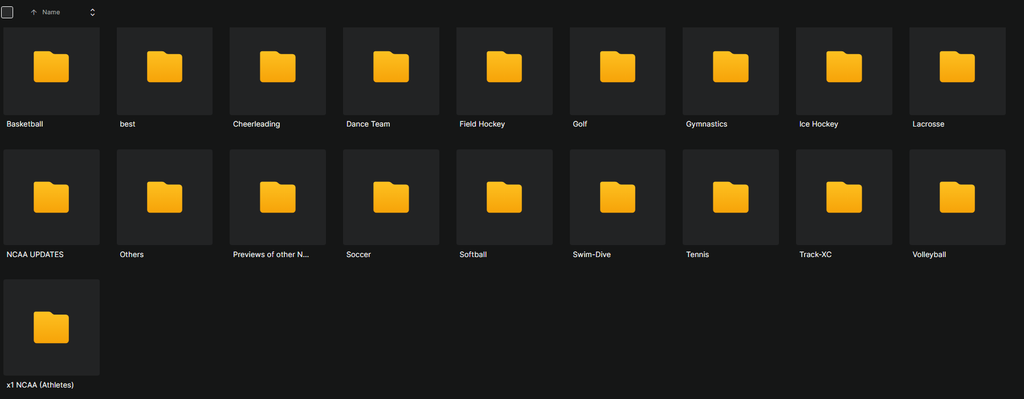The width and height of the screenshot is (1024, 399).
Task: Click the Lacrosse folder name
Action: 928,124
